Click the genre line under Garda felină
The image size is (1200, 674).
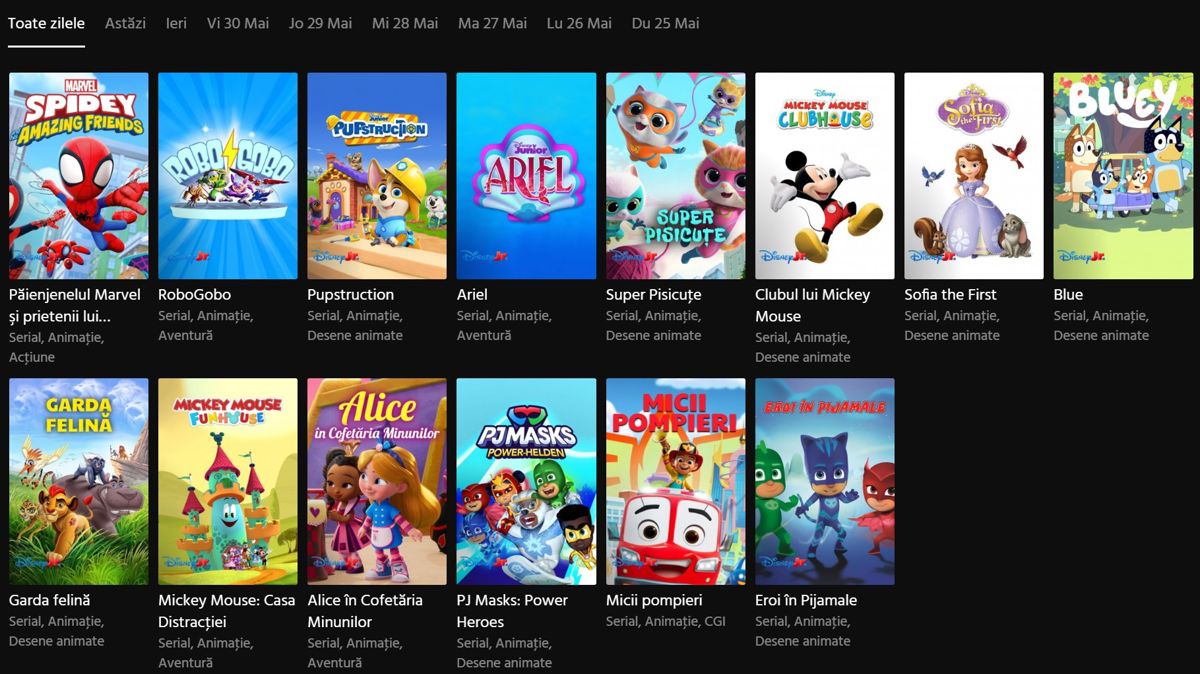[57, 631]
